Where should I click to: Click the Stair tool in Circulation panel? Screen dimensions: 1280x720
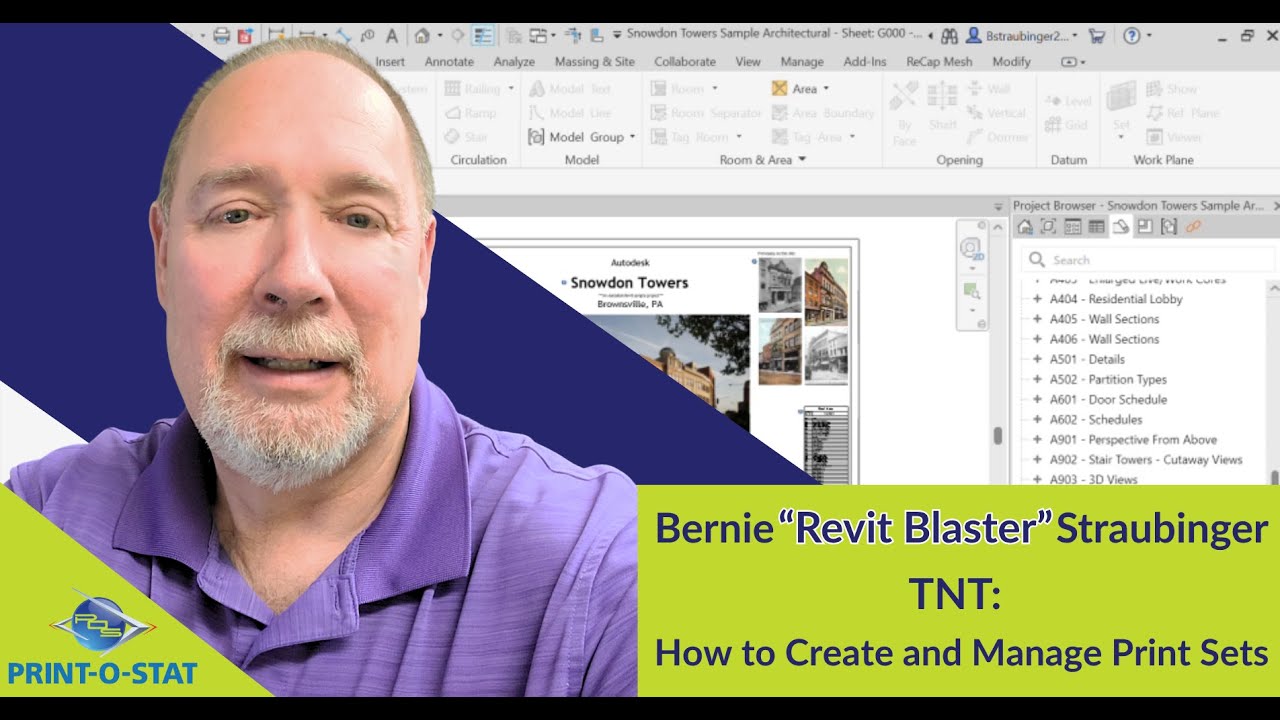click(x=466, y=137)
